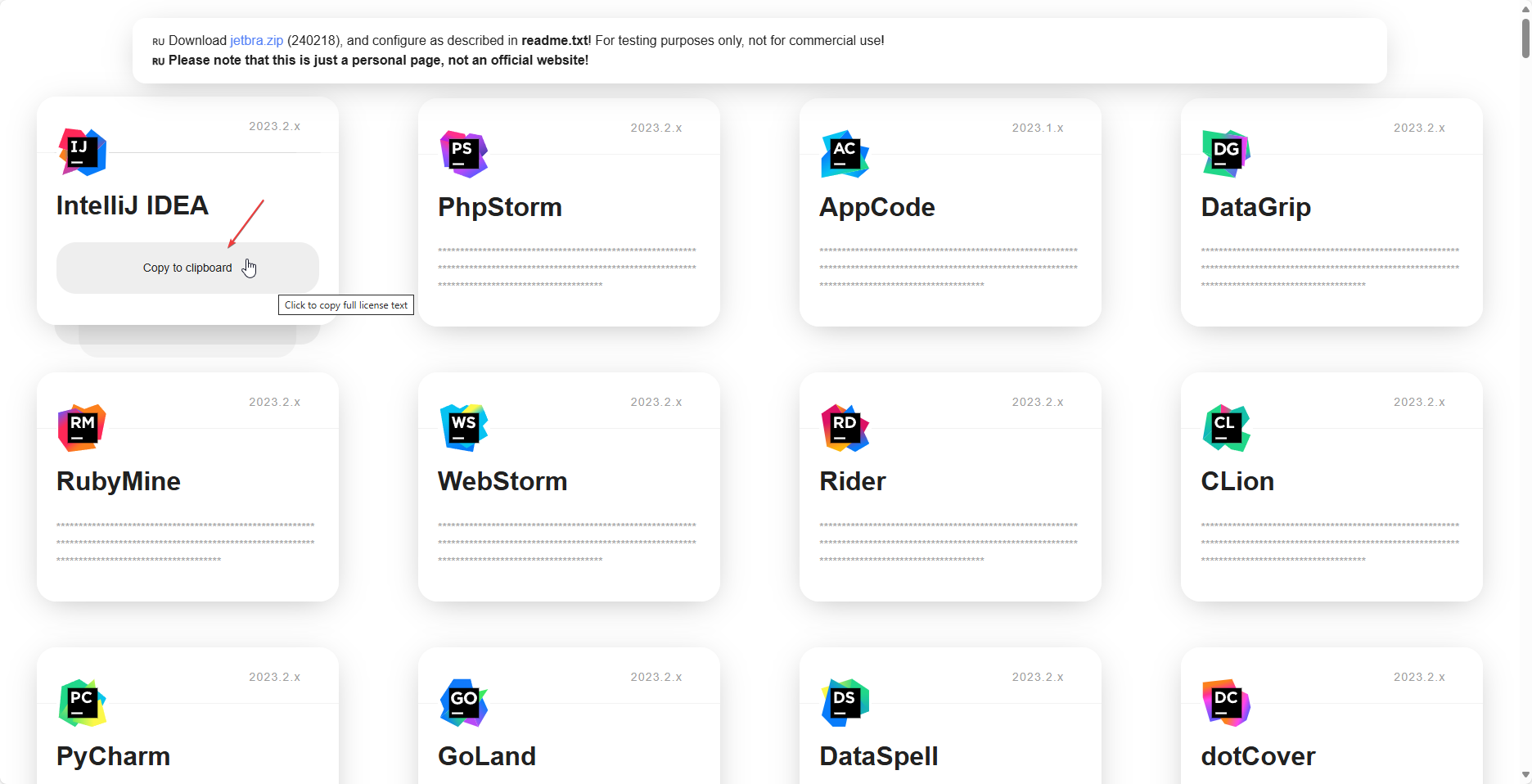The image size is (1532, 784).
Task: Click the Rider RD logo icon
Action: [845, 428]
